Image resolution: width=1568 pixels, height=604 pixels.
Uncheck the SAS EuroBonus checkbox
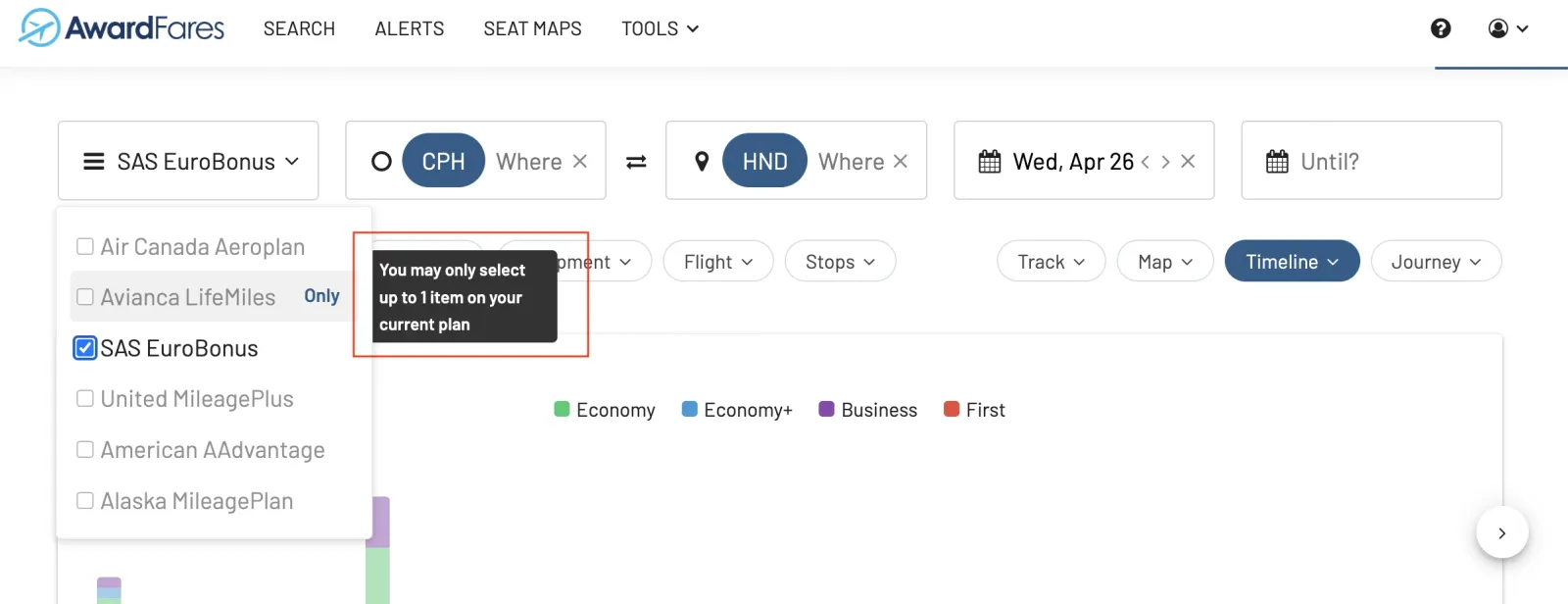[x=85, y=348]
